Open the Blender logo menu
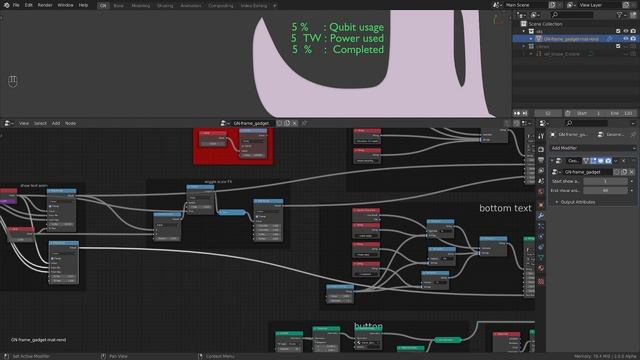640x360 pixels. (6, 5)
